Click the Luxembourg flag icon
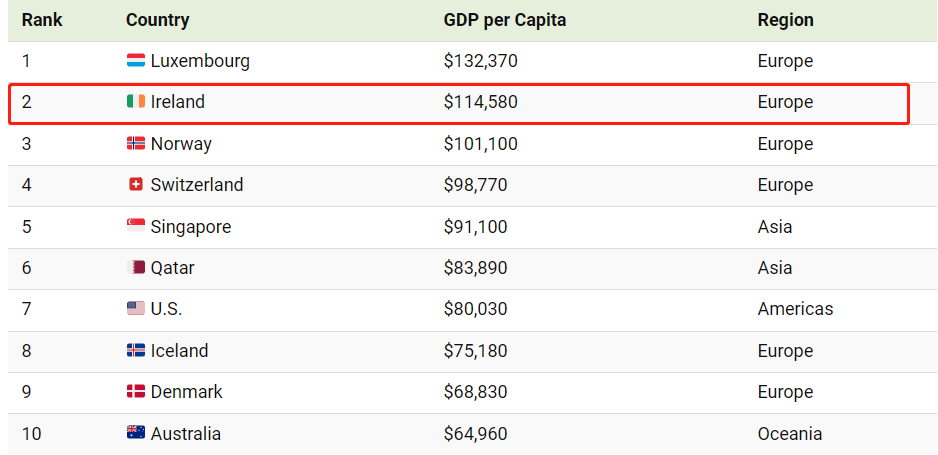The height and width of the screenshot is (455, 938). pos(136,61)
